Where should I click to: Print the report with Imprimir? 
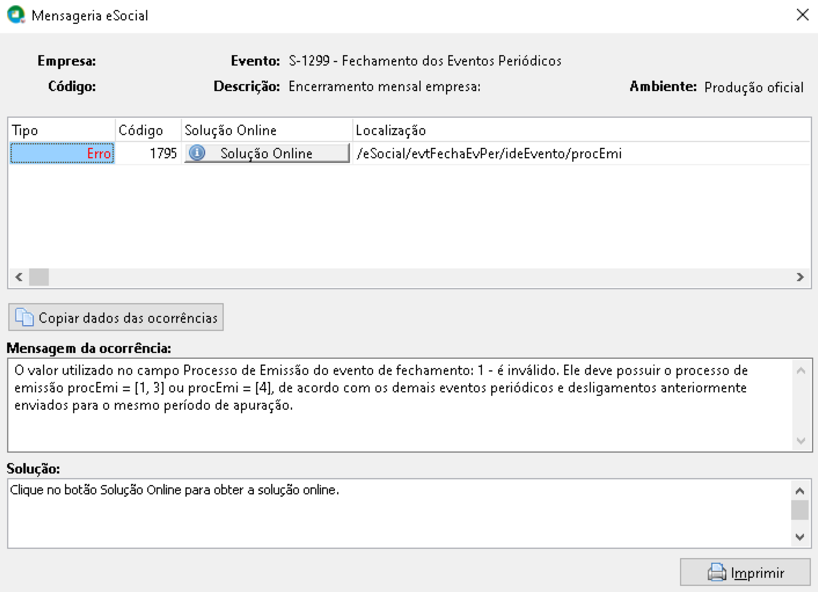coord(745,573)
